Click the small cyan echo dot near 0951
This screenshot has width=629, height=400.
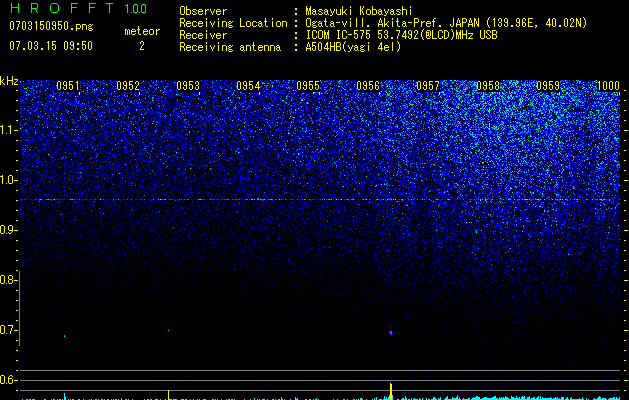tap(65, 336)
